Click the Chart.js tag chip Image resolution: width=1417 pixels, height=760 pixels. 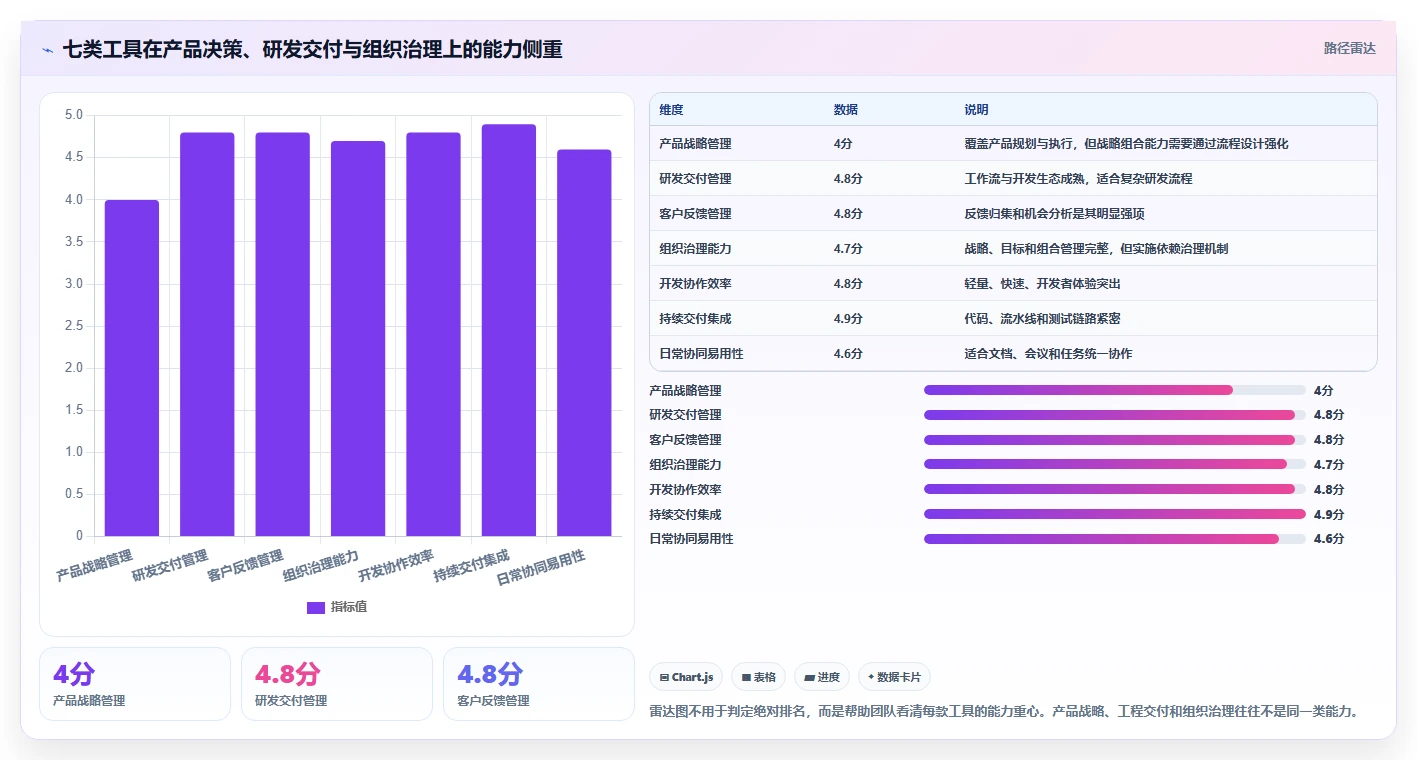(687, 677)
